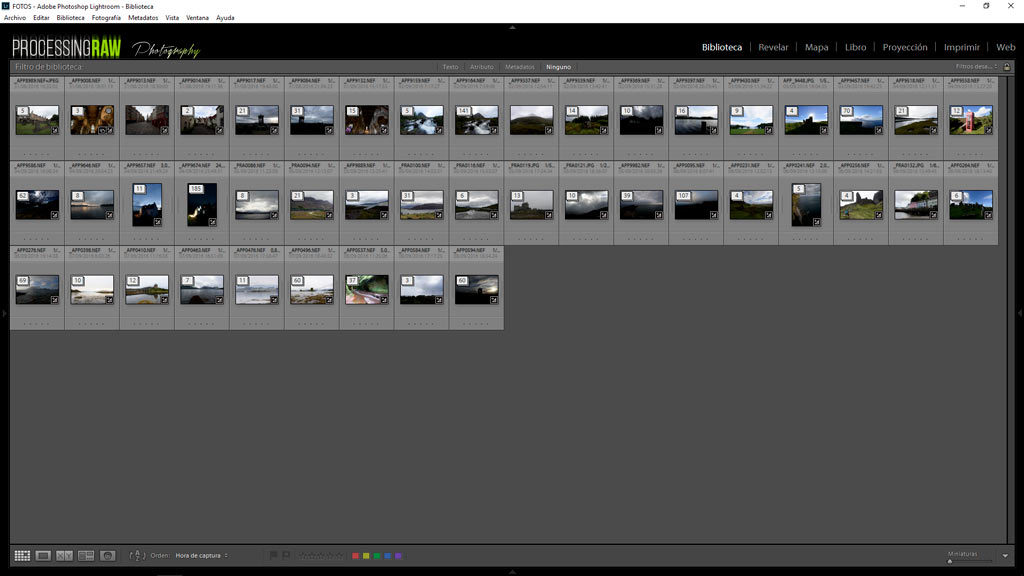Select Ninguno to disable filters
Image resolution: width=1024 pixels, height=576 pixels.
point(558,67)
